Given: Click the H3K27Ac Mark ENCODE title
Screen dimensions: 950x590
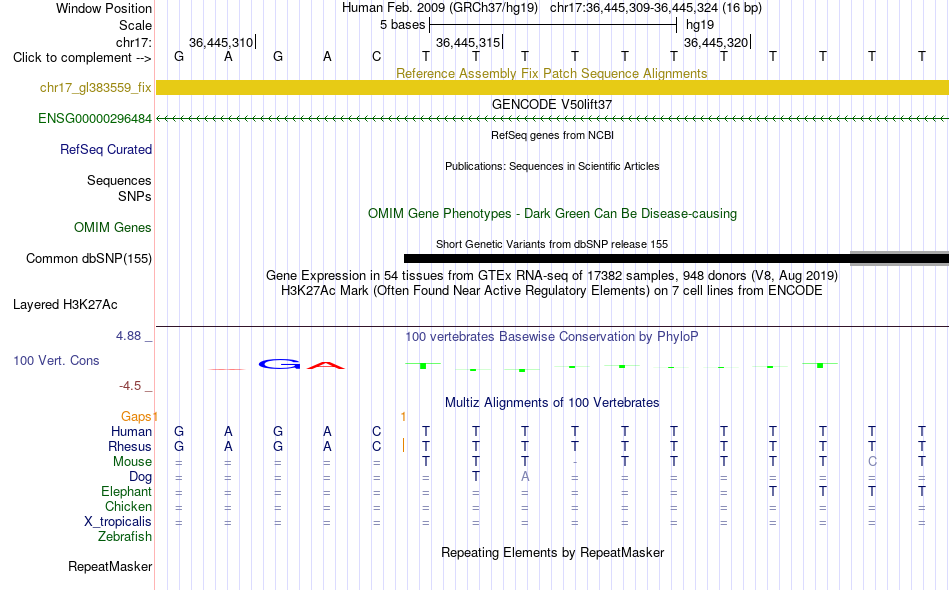Looking at the screenshot, I should [x=552, y=291].
